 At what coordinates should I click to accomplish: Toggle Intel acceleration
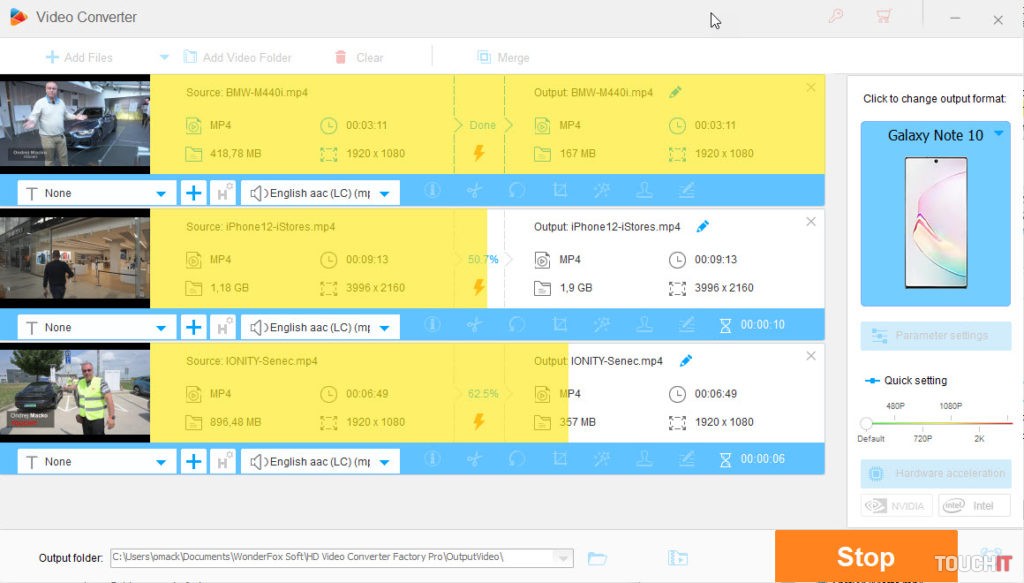click(974, 506)
